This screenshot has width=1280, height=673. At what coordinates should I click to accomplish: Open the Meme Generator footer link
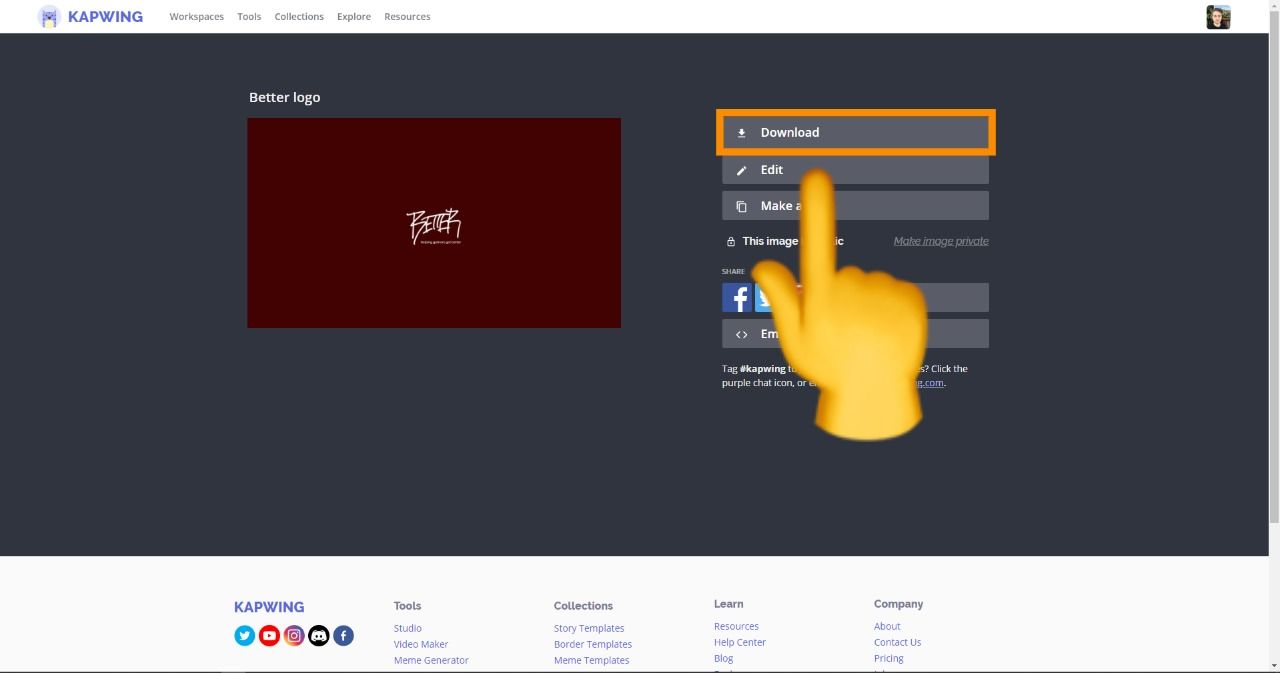click(431, 660)
